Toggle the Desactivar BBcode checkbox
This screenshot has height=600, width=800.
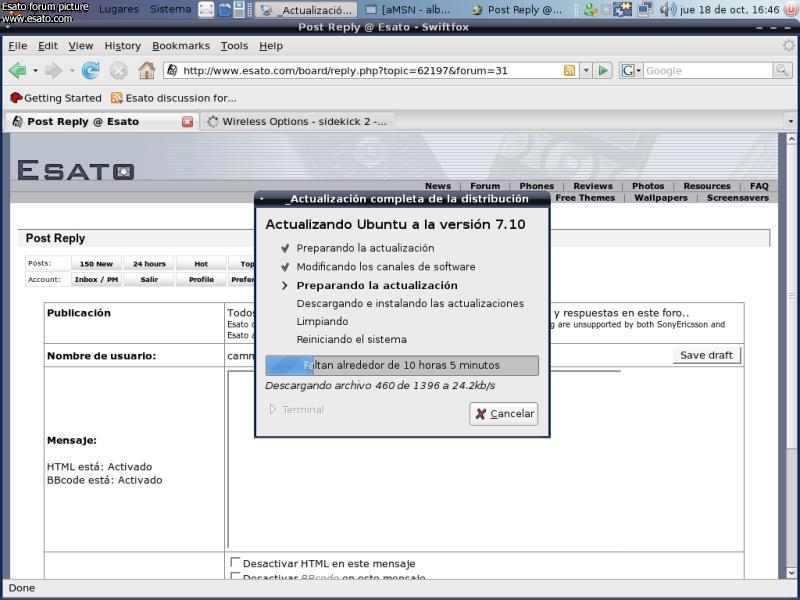[236, 578]
